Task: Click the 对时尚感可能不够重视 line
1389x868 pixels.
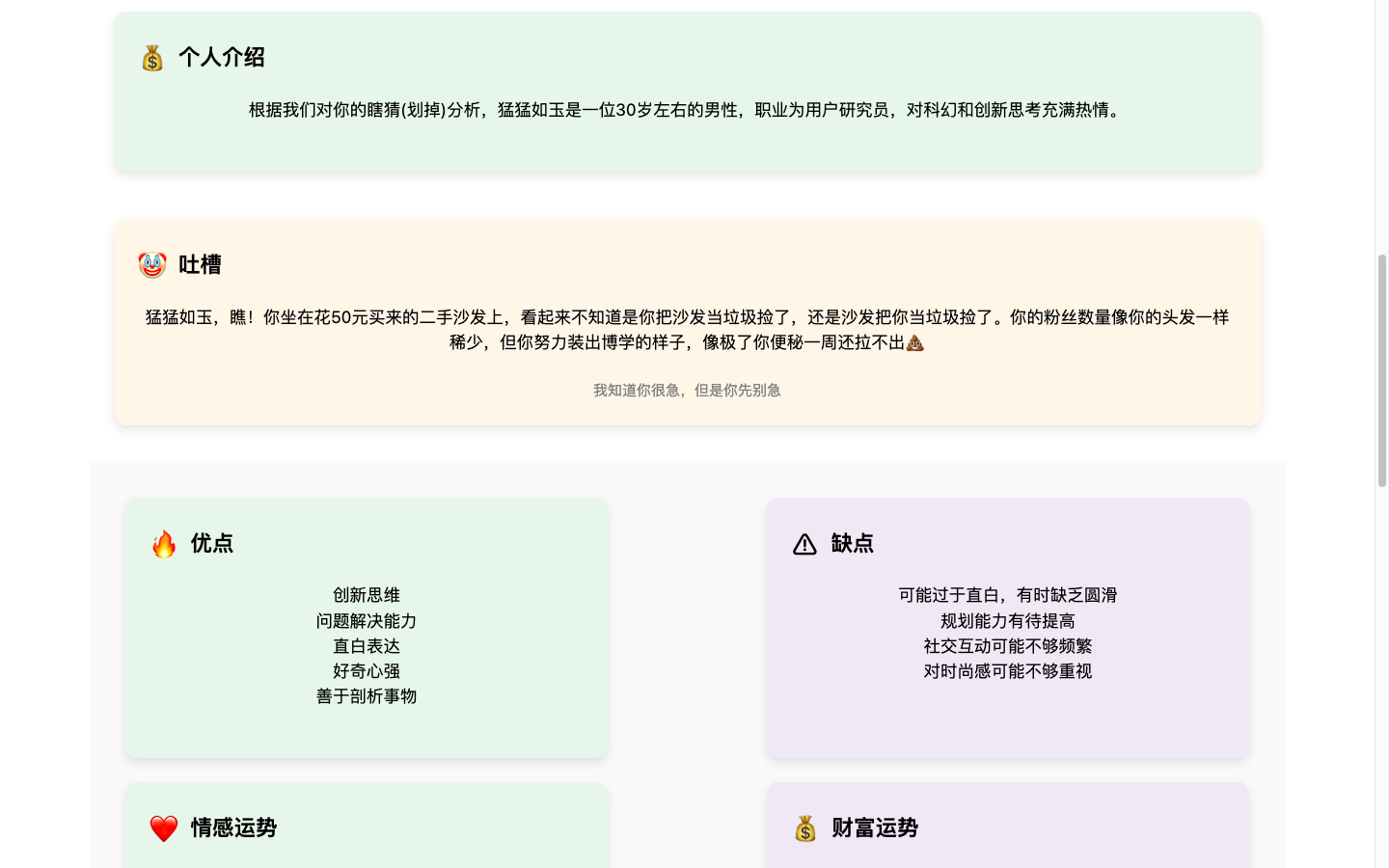Action: [x=1007, y=671]
